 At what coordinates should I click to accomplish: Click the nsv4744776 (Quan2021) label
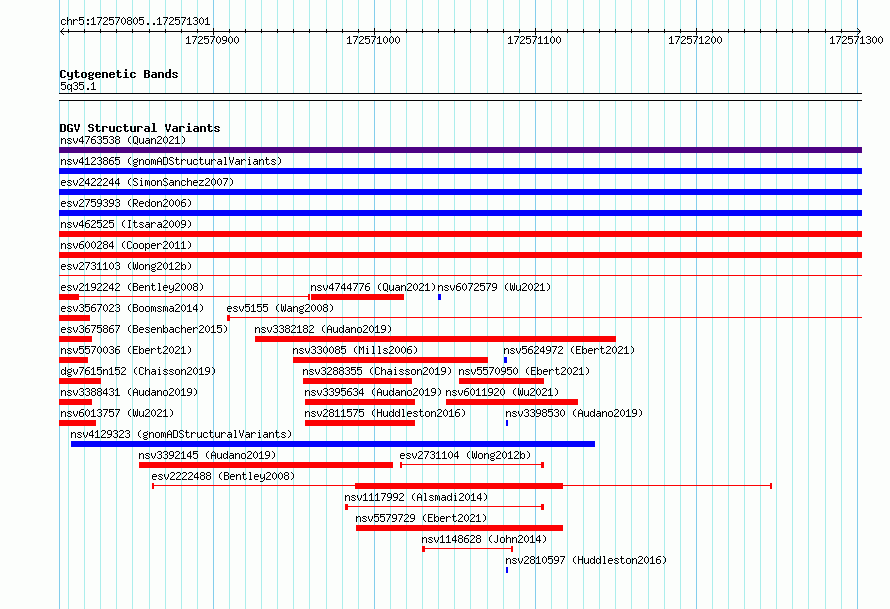(x=373, y=287)
